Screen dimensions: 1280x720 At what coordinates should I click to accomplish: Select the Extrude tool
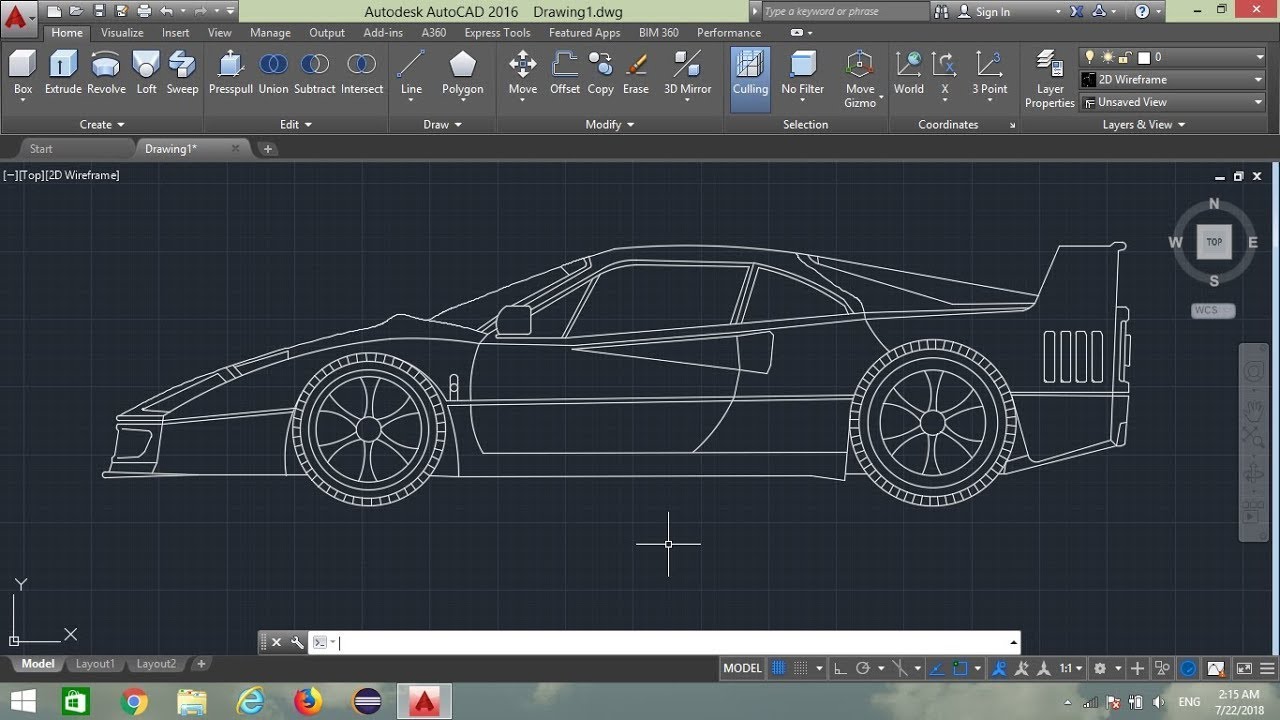62,72
